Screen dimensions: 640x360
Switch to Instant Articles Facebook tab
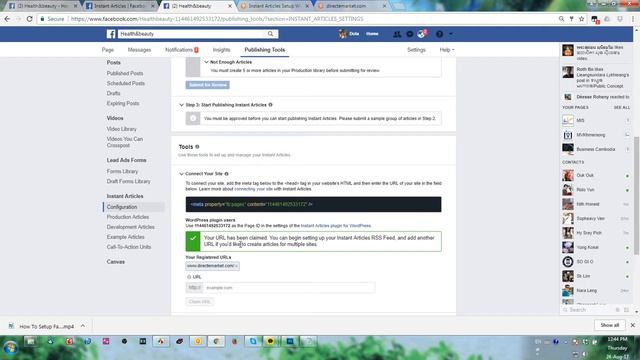point(119,6)
